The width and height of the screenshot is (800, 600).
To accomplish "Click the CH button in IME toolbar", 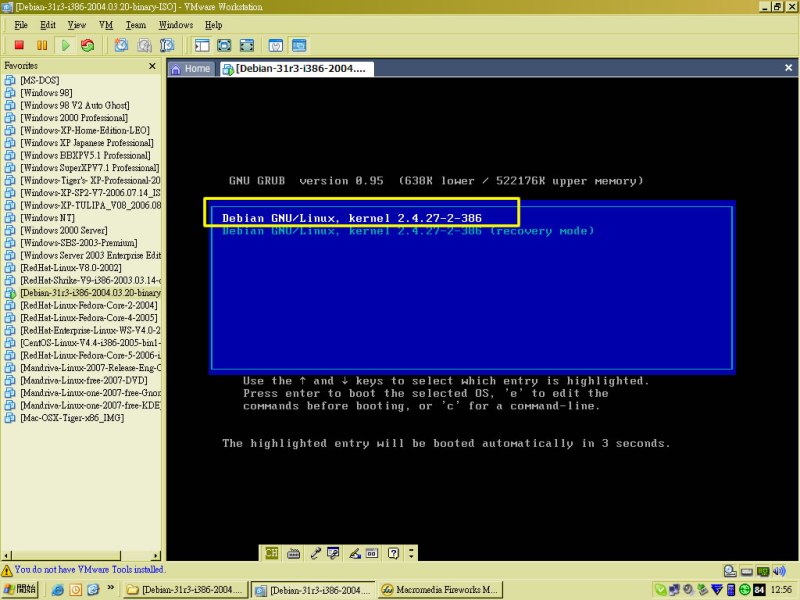I will click(272, 553).
